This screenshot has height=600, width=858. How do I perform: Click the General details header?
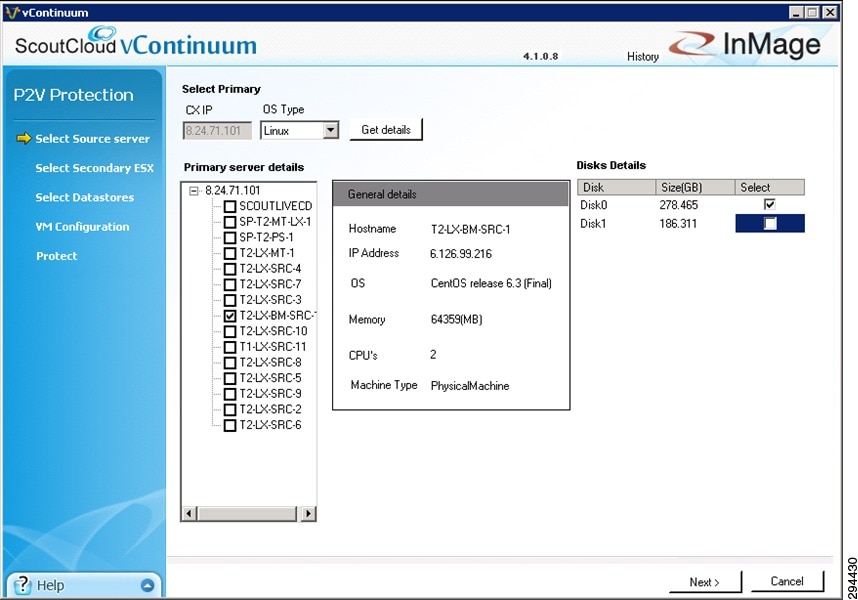451,194
